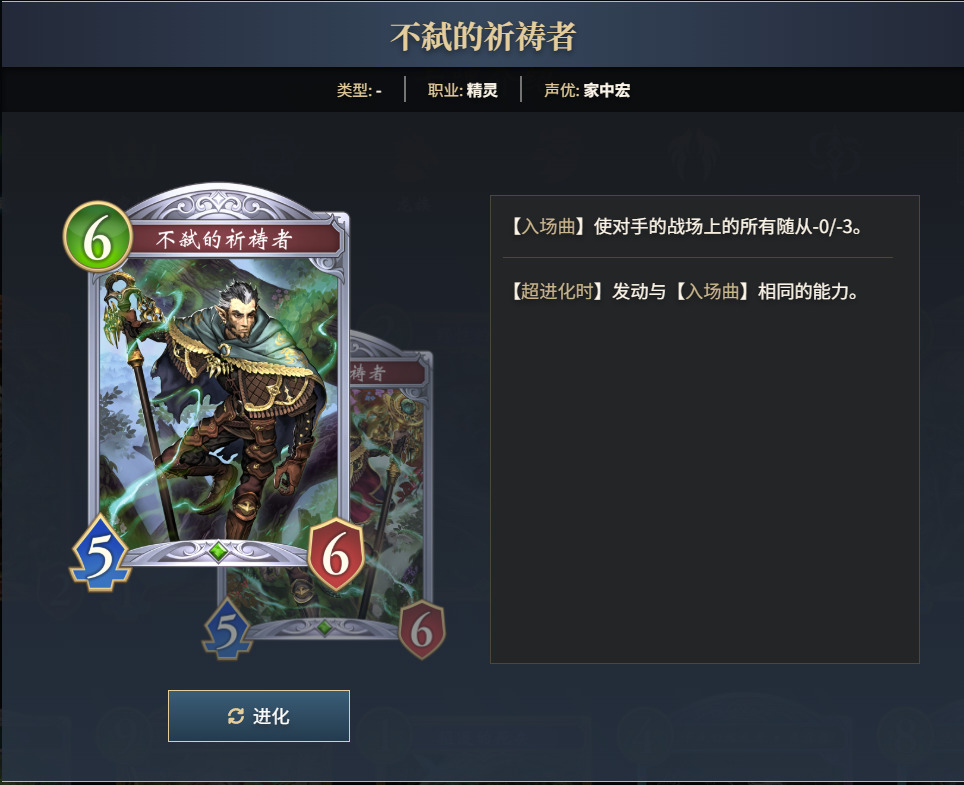The image size is (964, 785).
Task: Click the dark ability description panel
Action: click(x=705, y=429)
